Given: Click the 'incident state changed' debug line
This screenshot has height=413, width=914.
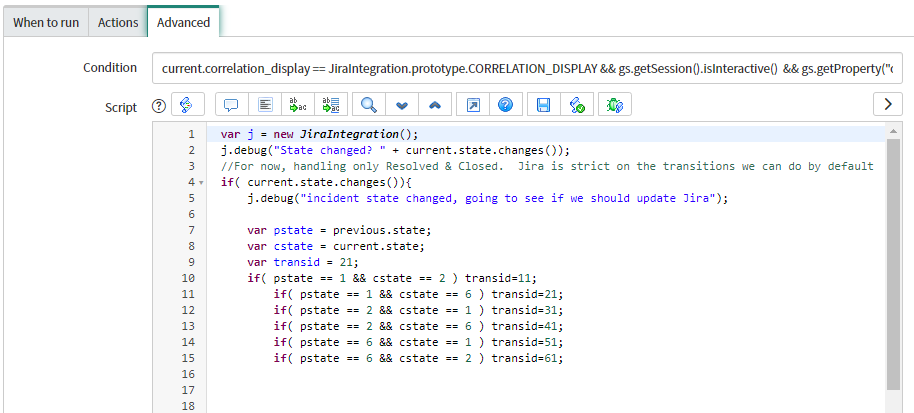Looking at the screenshot, I should [x=488, y=198].
